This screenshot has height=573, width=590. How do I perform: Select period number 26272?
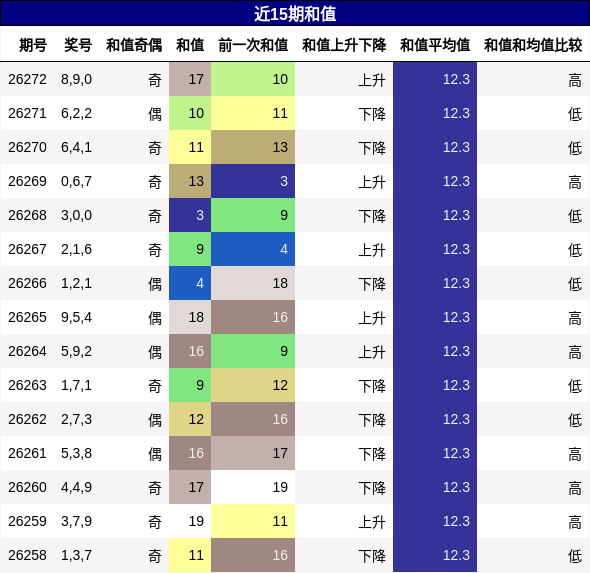[27, 79]
